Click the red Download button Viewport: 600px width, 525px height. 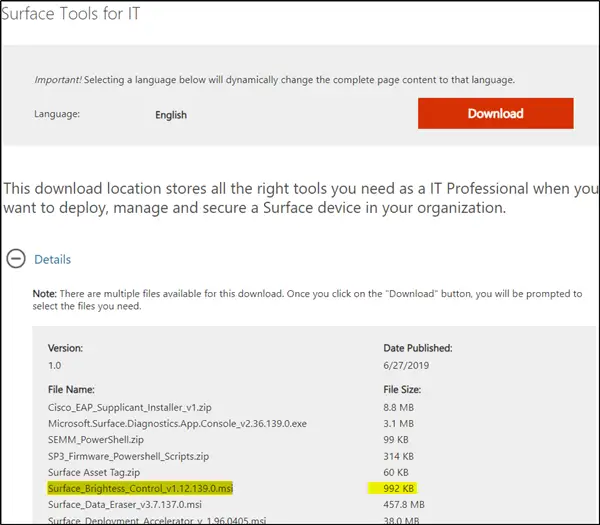(x=496, y=113)
